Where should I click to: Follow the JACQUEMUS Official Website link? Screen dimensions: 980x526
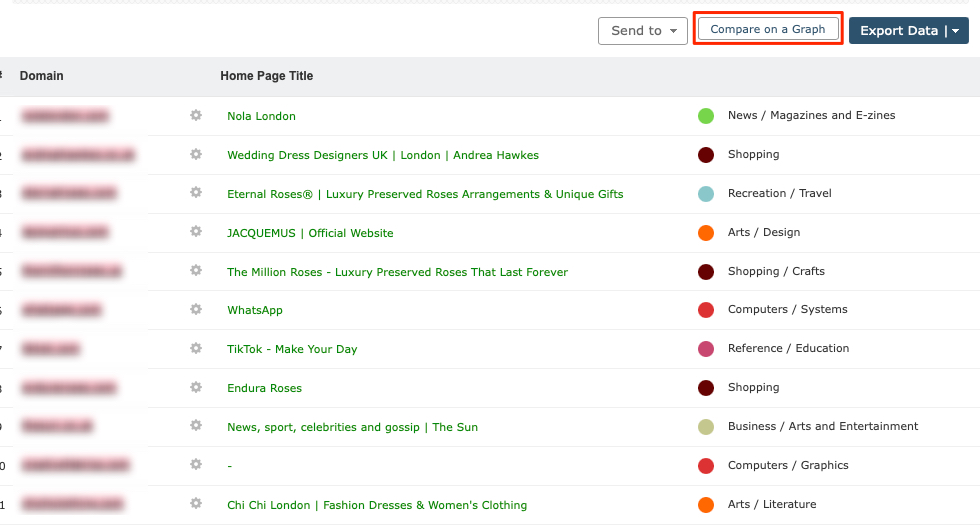click(310, 233)
